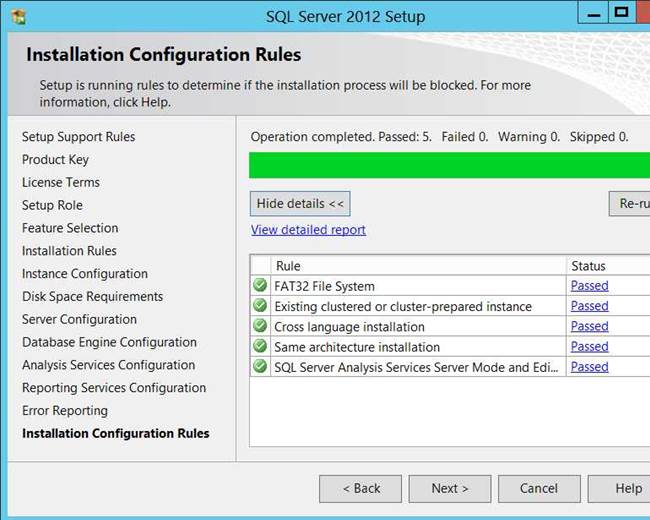The height and width of the screenshot is (520, 650).
Task: Open the View detailed report link
Action: pos(308,230)
